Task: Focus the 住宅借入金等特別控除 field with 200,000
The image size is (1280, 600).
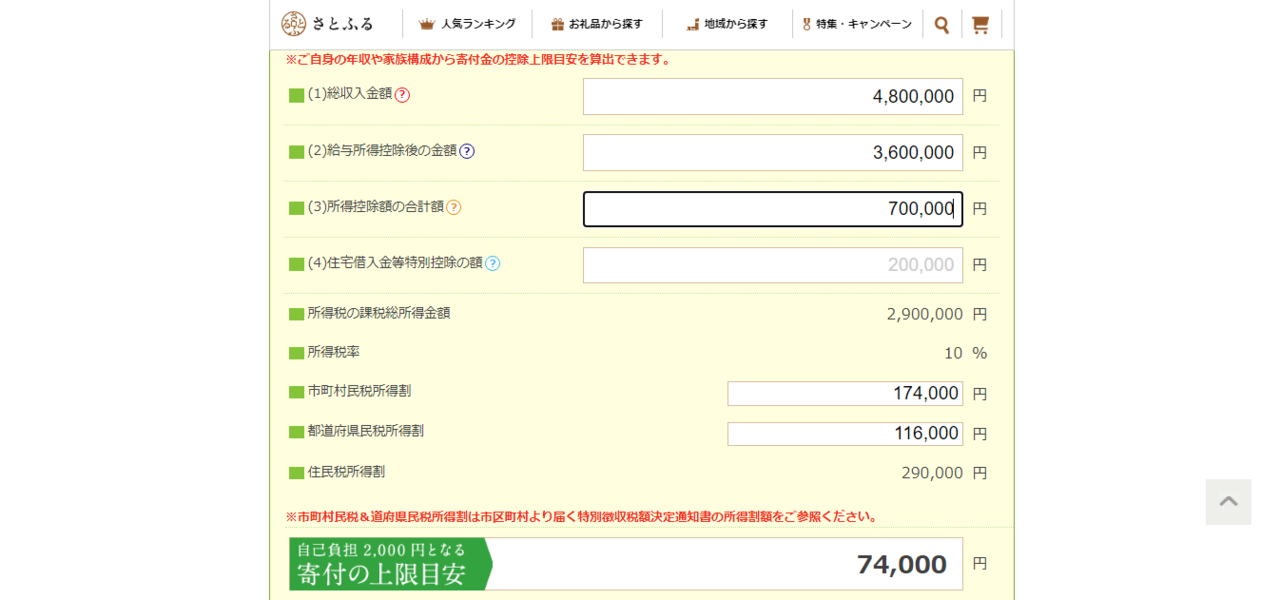Action: pyautogui.click(x=773, y=265)
